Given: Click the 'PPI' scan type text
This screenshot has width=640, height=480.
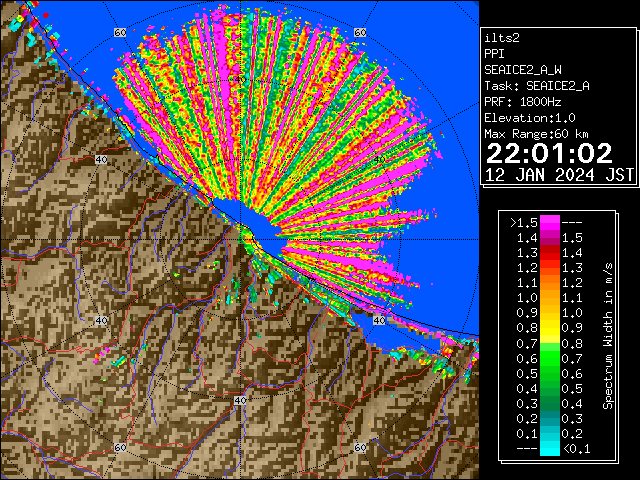Looking at the screenshot, I should 494,54.
